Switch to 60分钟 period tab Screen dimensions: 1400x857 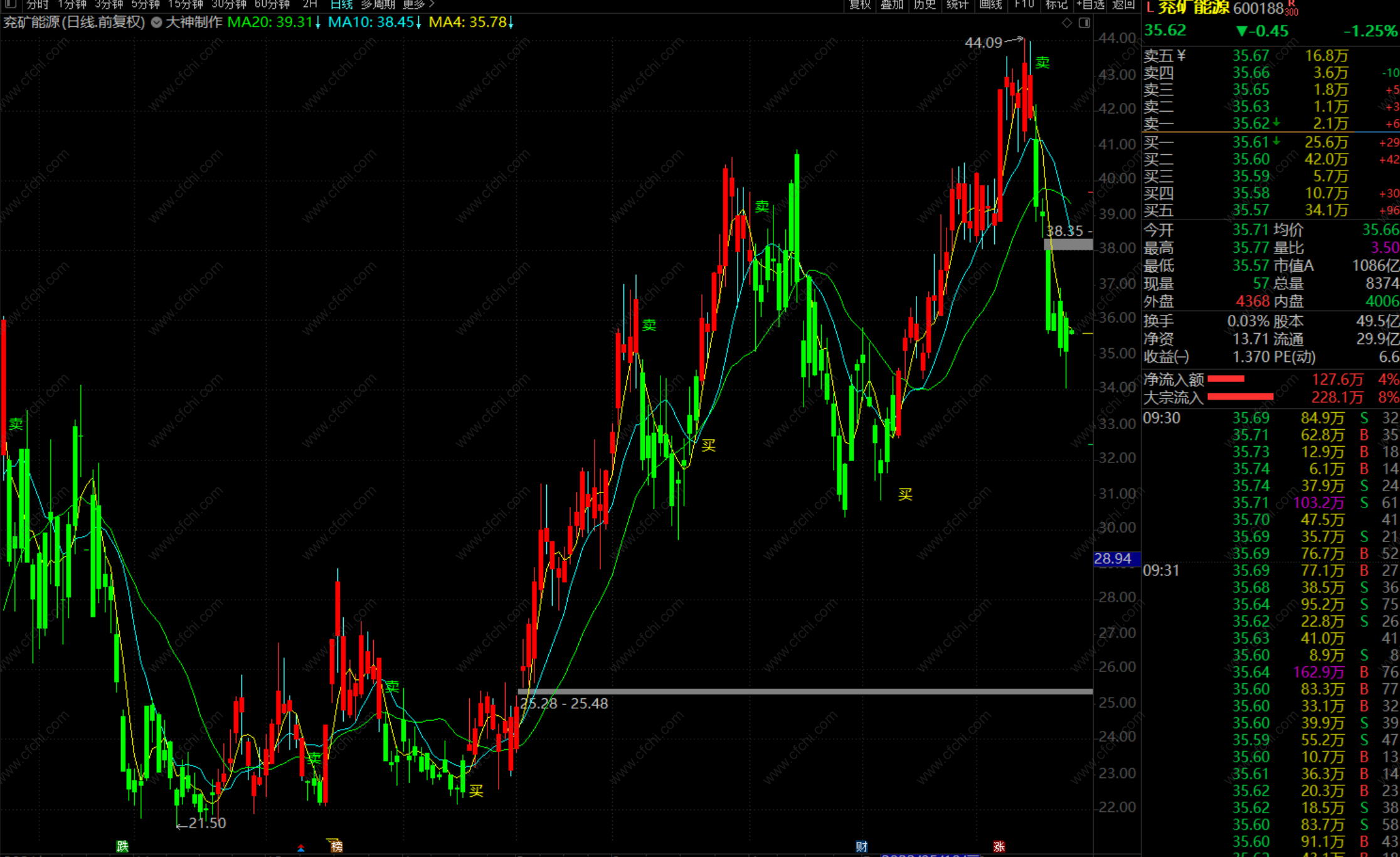[x=272, y=4]
